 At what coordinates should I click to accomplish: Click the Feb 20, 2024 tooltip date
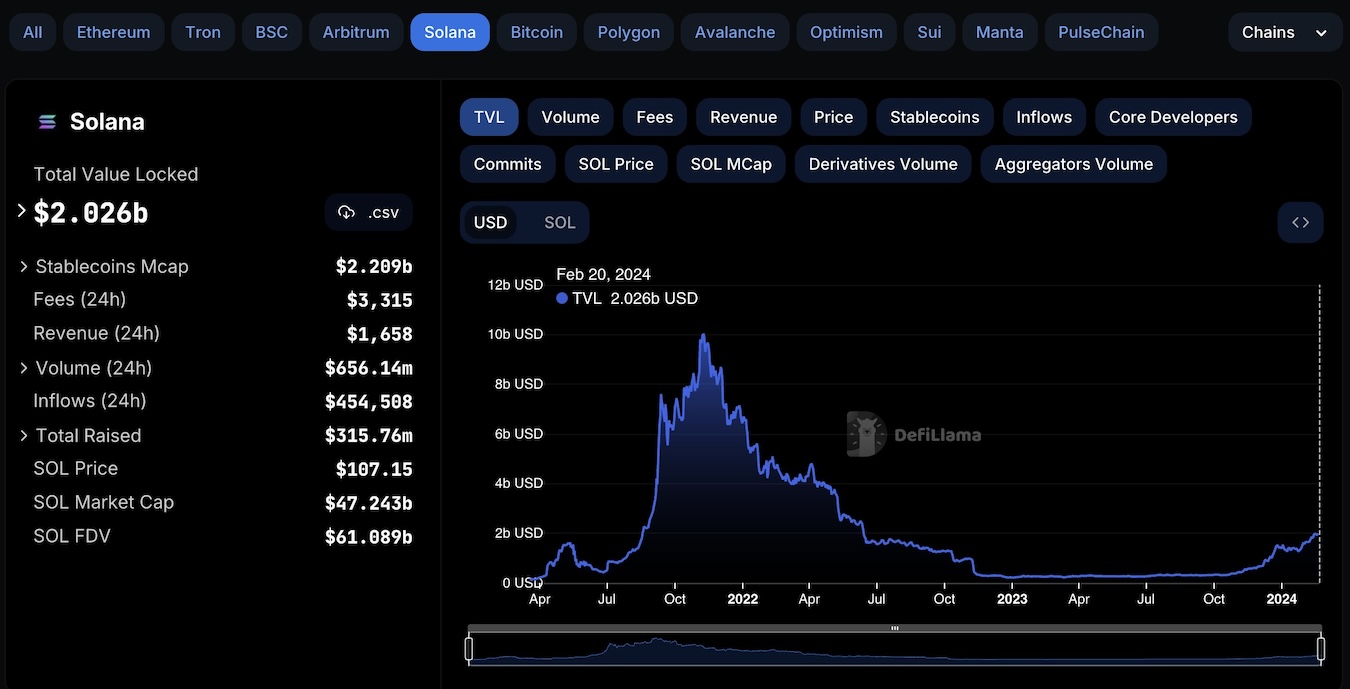[603, 274]
